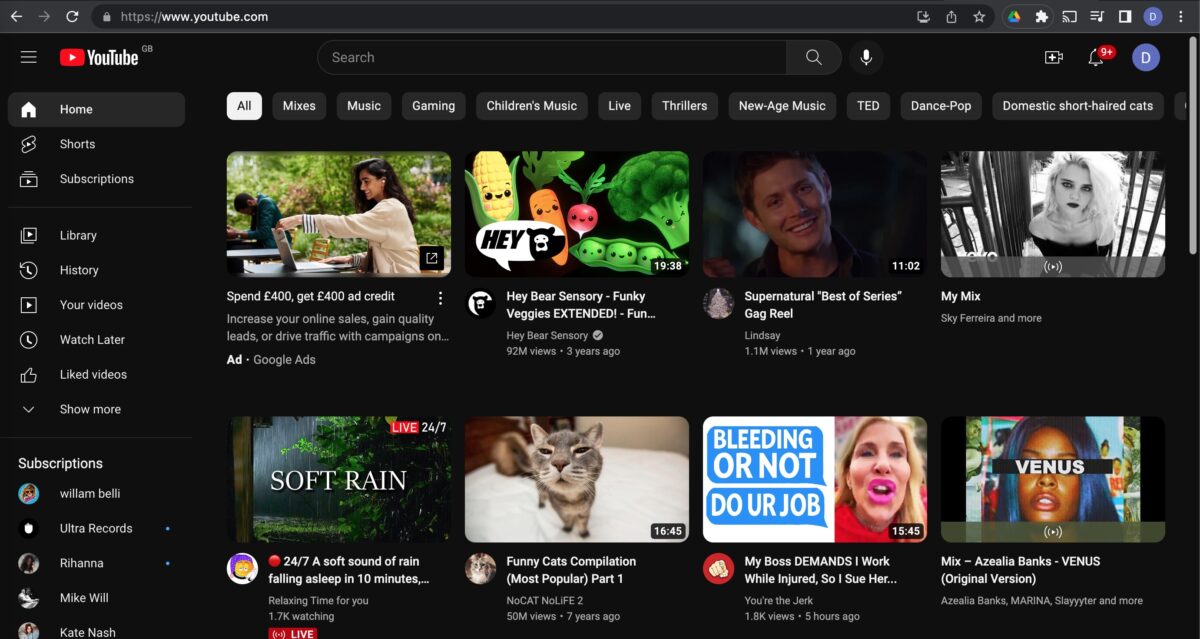1200x639 pixels.
Task: Open the Chrome three-dot menu
Action: pyautogui.click(x=1181, y=16)
